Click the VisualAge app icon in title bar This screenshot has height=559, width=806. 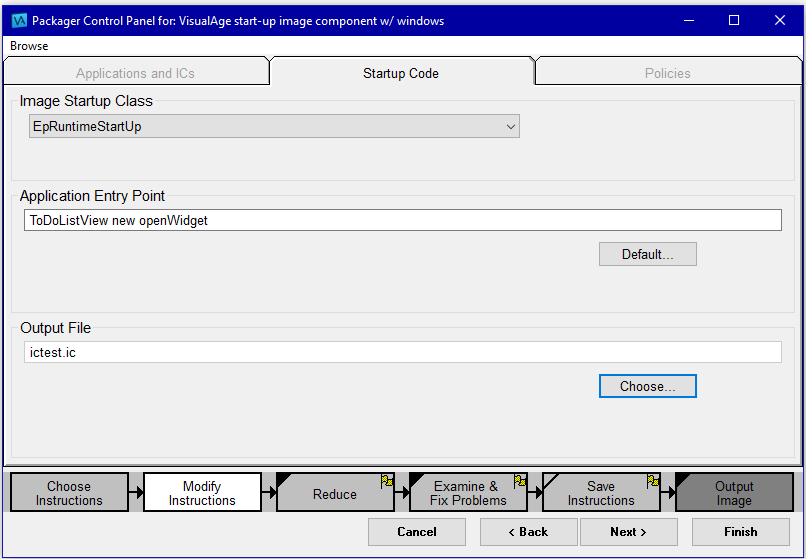[x=18, y=20]
